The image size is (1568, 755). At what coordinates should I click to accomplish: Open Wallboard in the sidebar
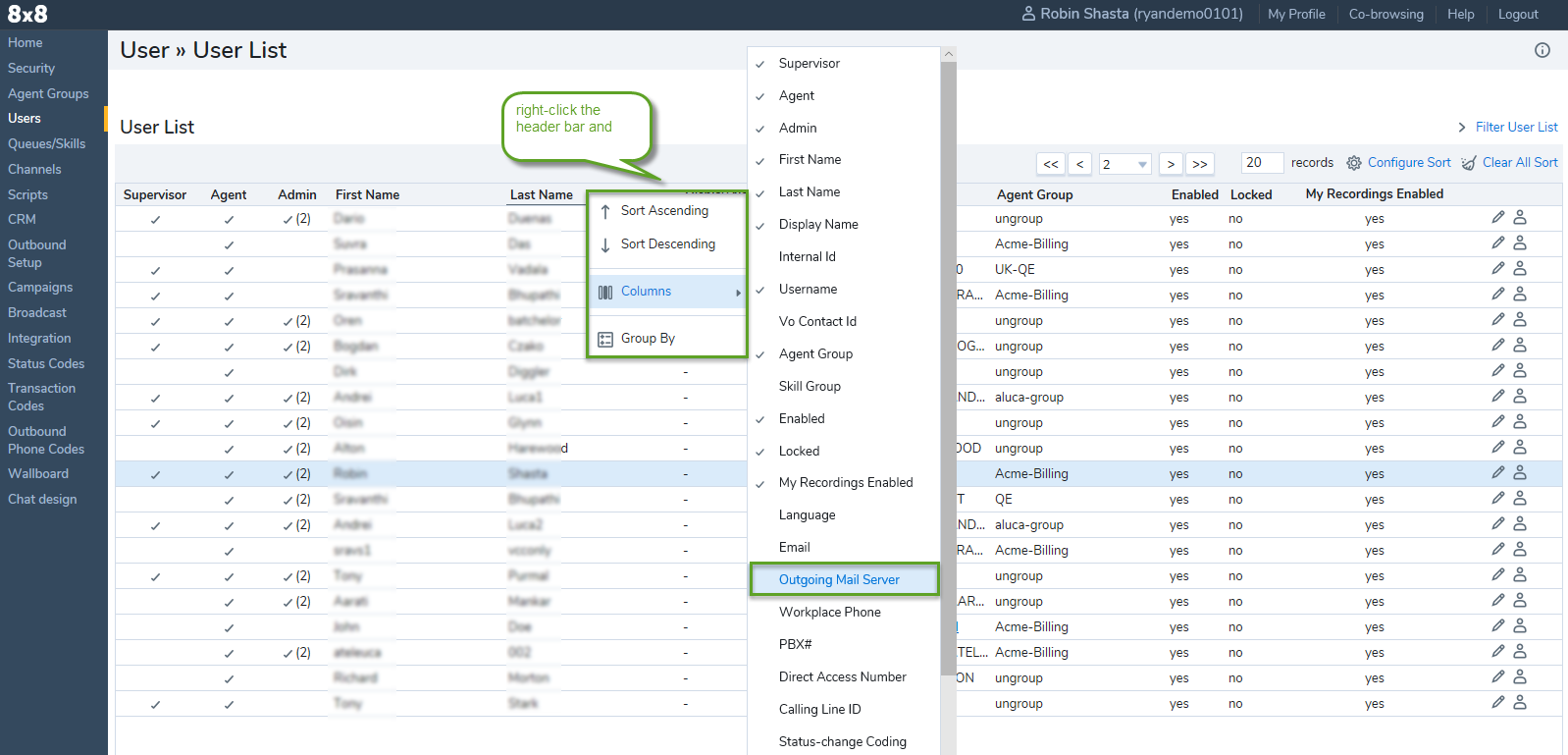pos(38,473)
